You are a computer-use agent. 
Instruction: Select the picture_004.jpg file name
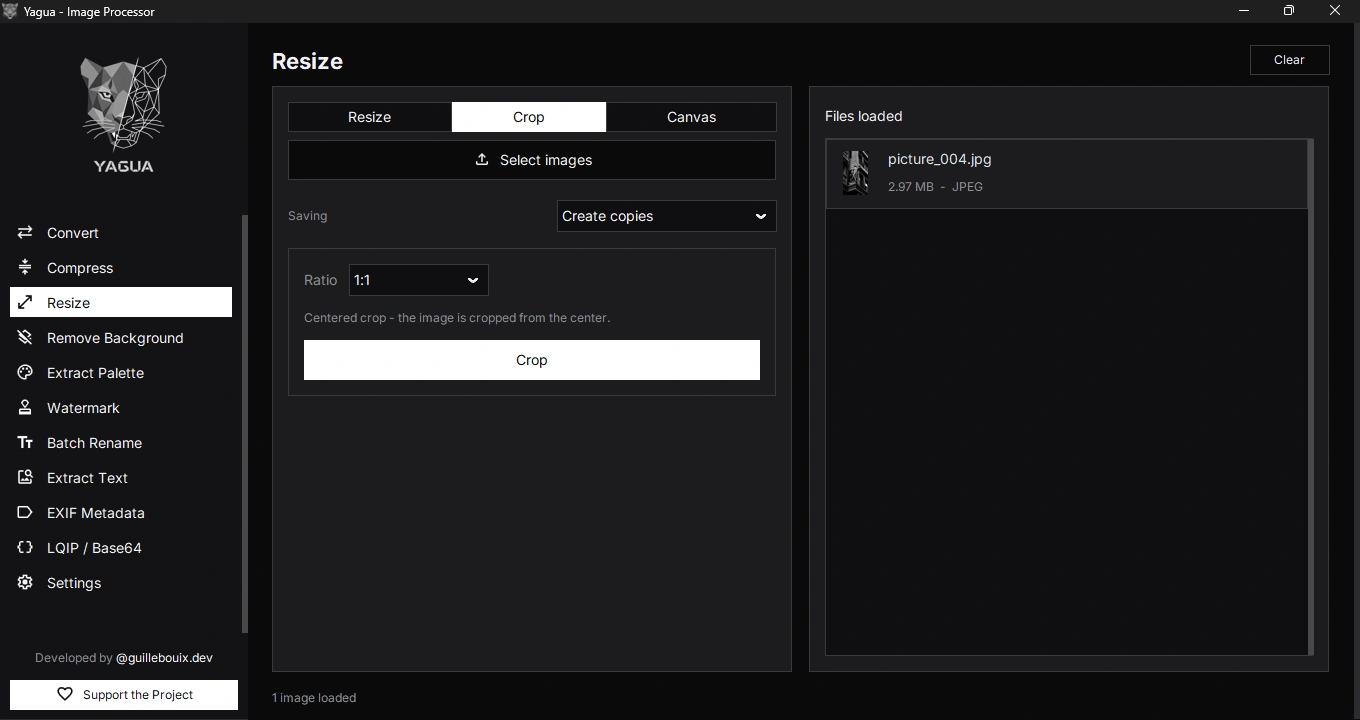(940, 159)
